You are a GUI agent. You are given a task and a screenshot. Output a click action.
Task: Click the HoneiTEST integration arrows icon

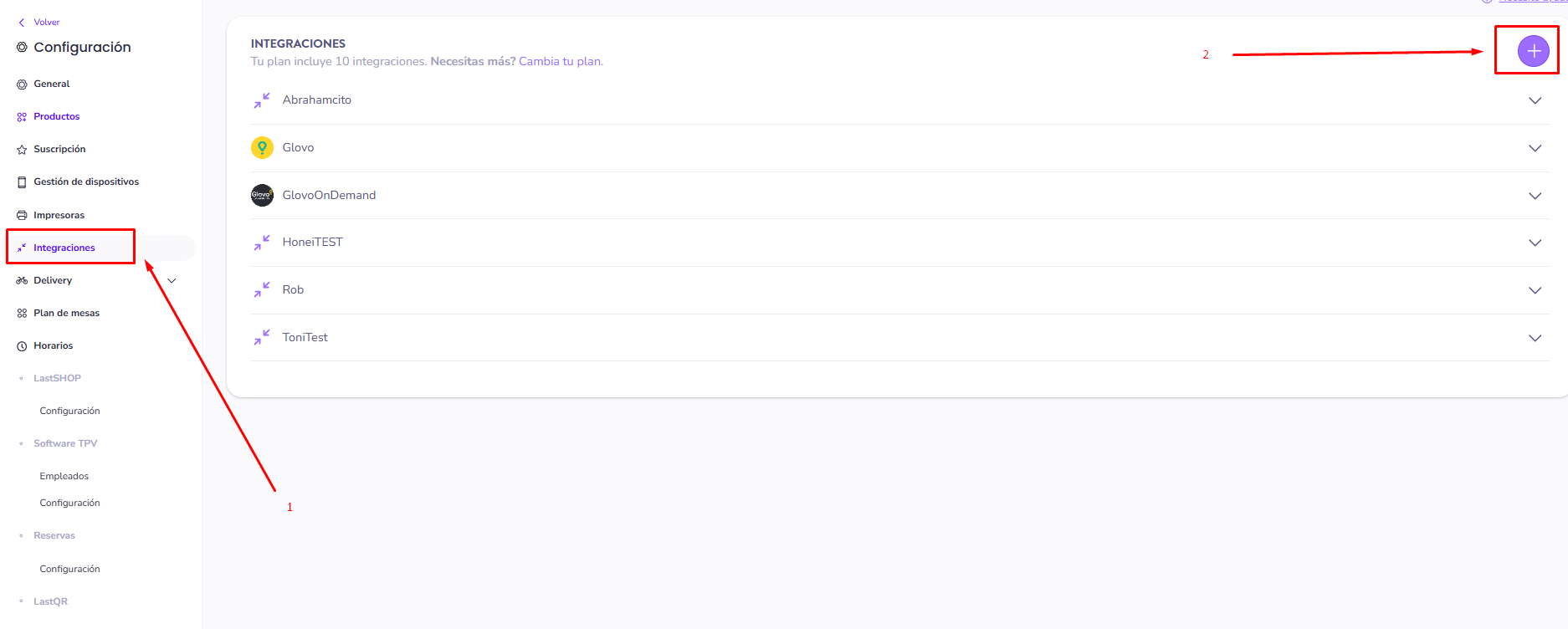click(x=262, y=243)
